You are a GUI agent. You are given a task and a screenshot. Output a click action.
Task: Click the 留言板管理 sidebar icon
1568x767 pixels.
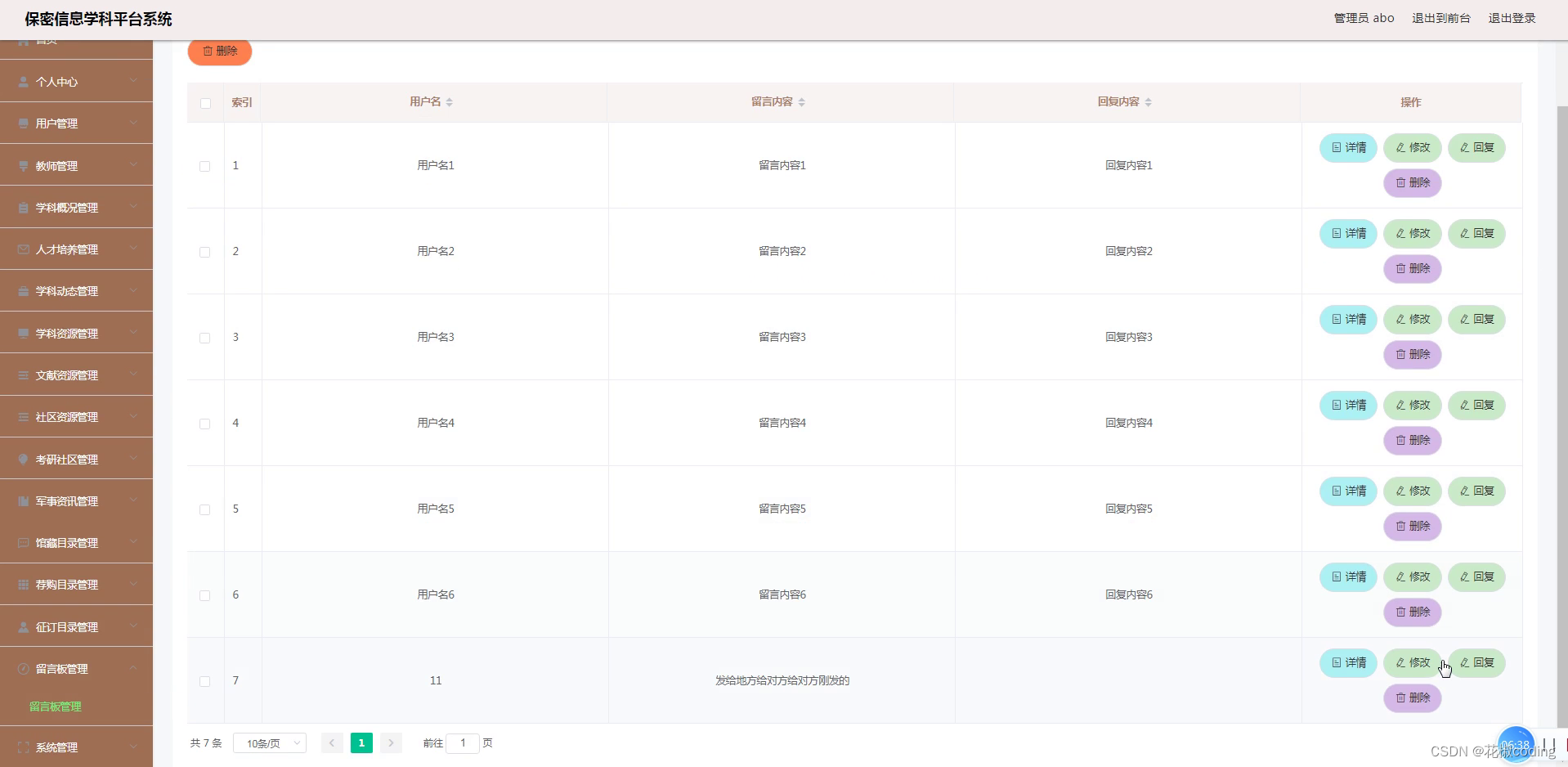pos(24,669)
